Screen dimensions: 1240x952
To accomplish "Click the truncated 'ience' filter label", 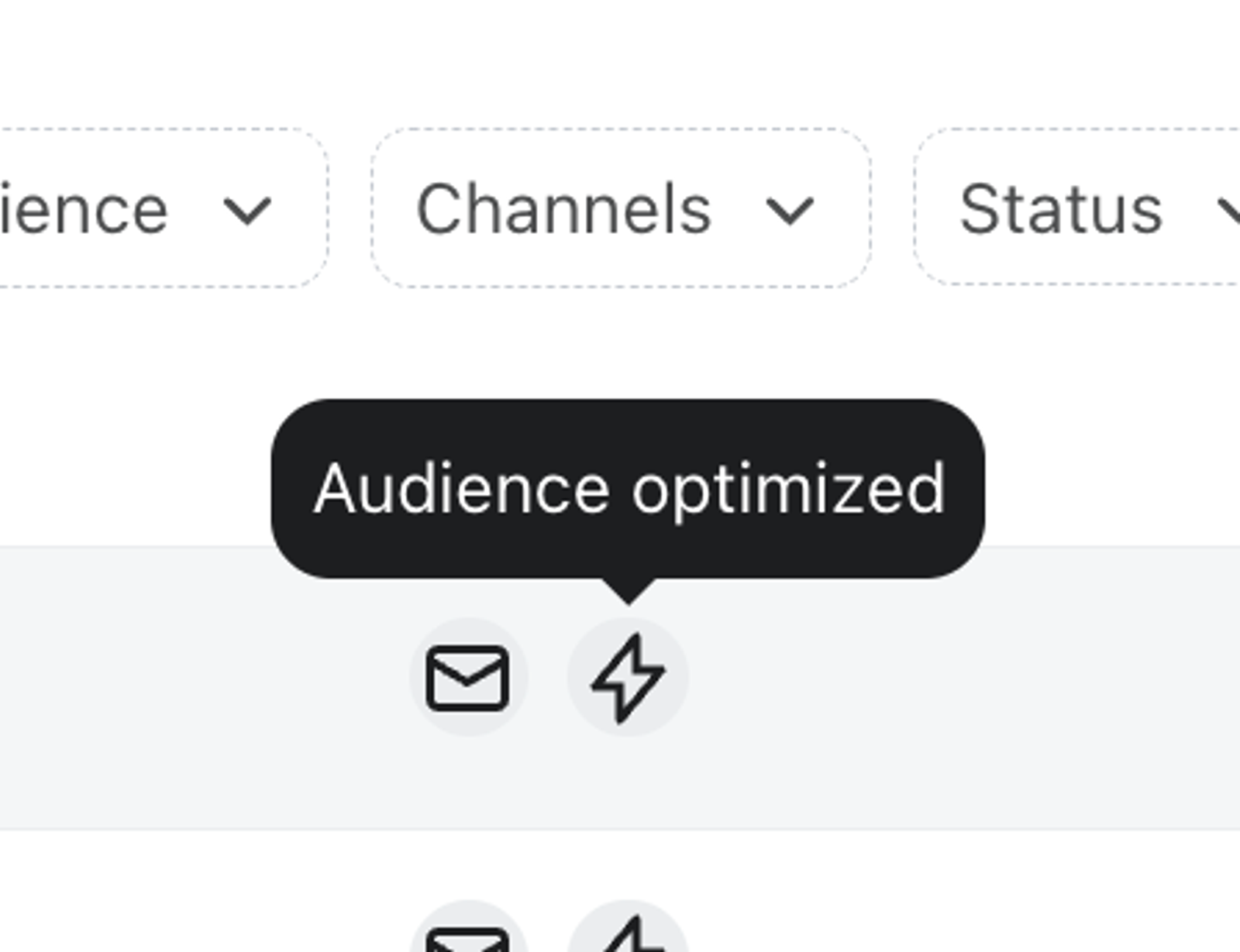I will (x=84, y=209).
